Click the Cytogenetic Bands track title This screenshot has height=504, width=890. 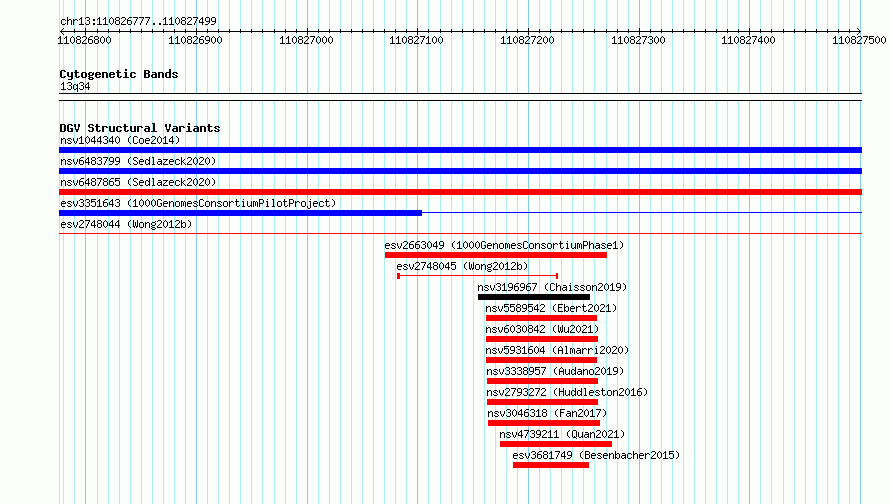[119, 74]
